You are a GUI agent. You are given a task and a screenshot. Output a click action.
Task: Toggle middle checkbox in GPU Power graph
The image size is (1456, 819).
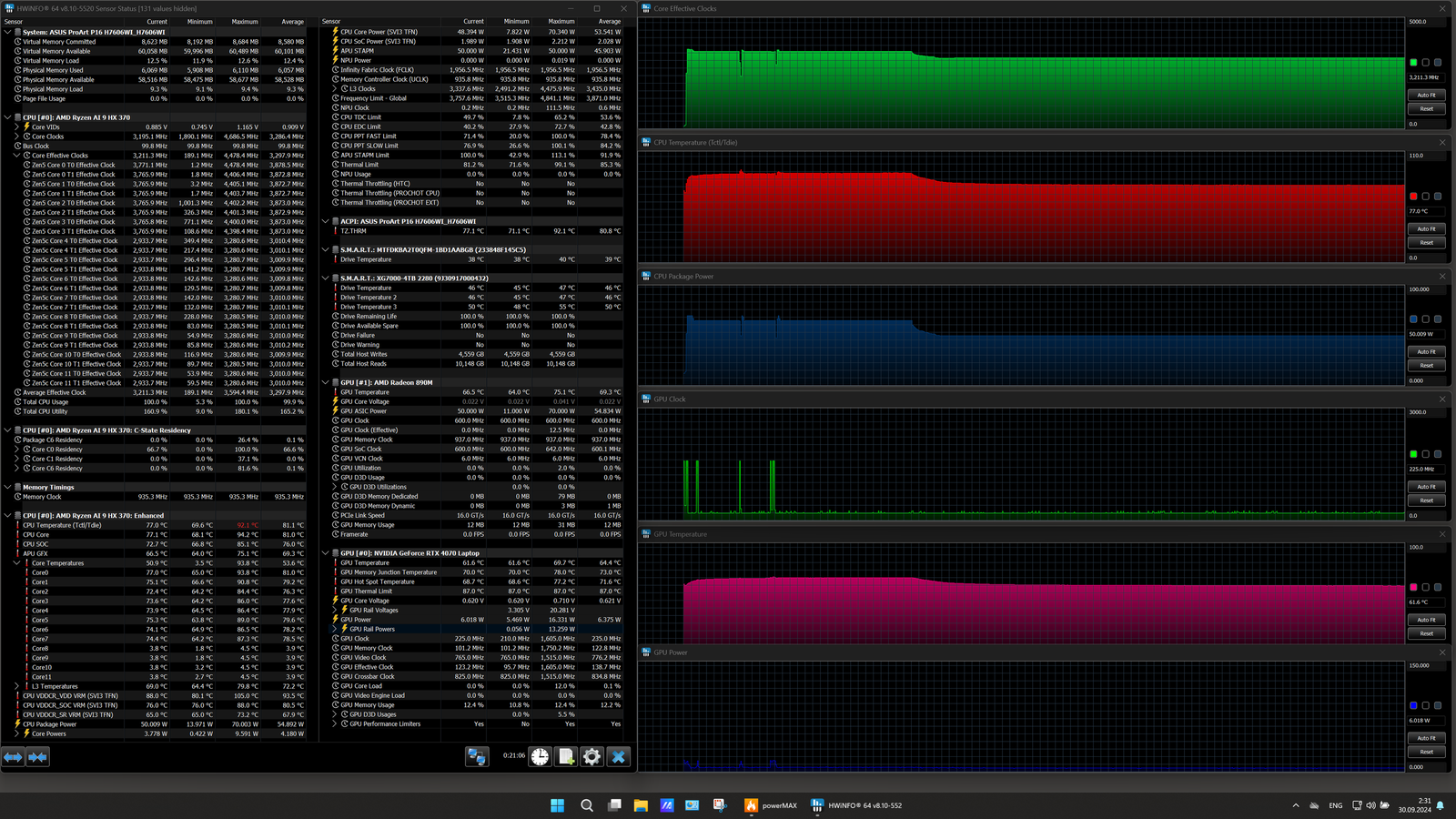[1425, 705]
